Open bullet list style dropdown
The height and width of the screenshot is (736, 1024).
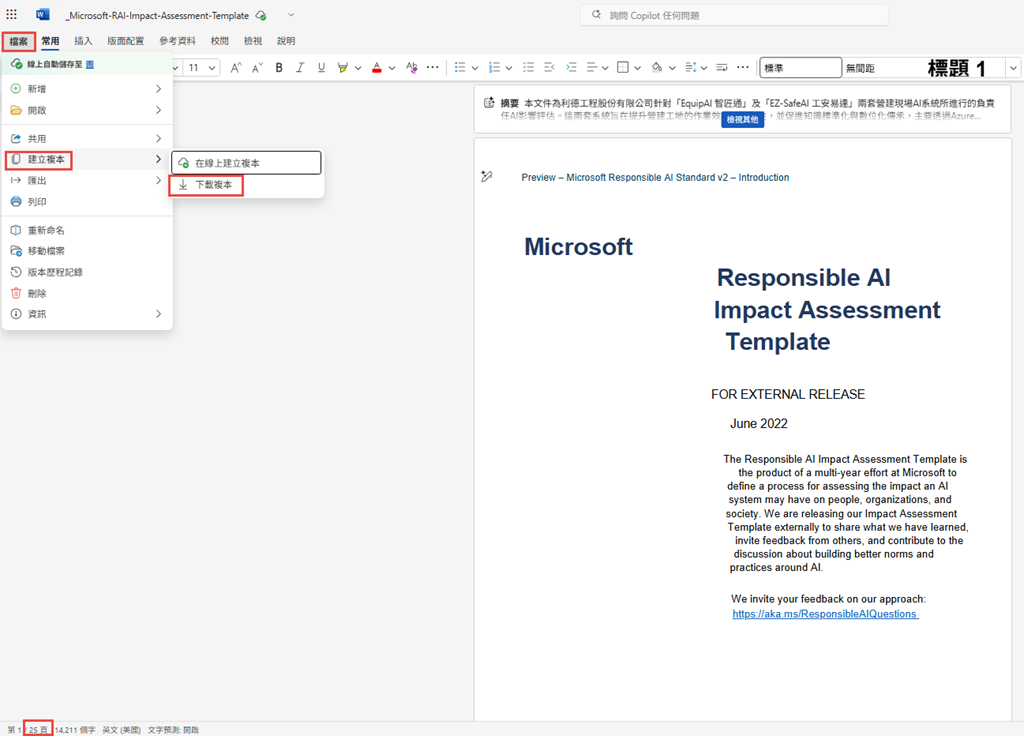[x=475, y=68]
